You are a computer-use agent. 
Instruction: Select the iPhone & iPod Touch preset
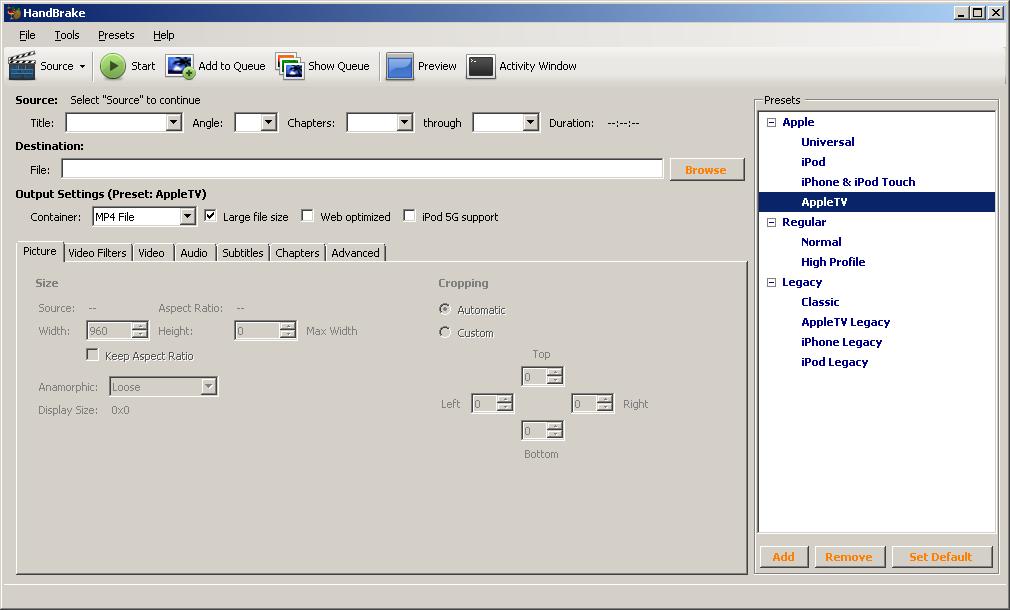858,182
